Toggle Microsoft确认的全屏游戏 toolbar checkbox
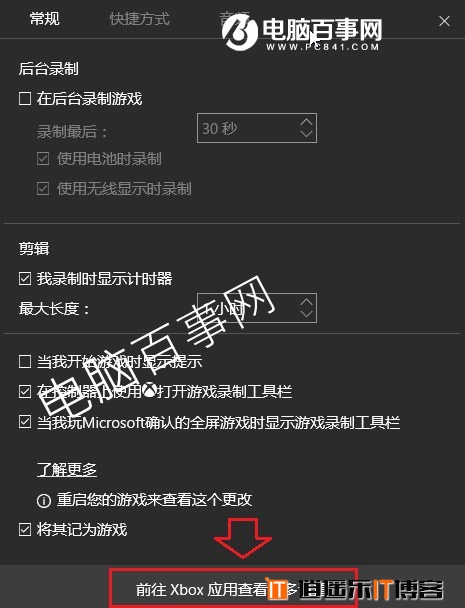Viewport: 465px width, 608px height. pos(25,422)
